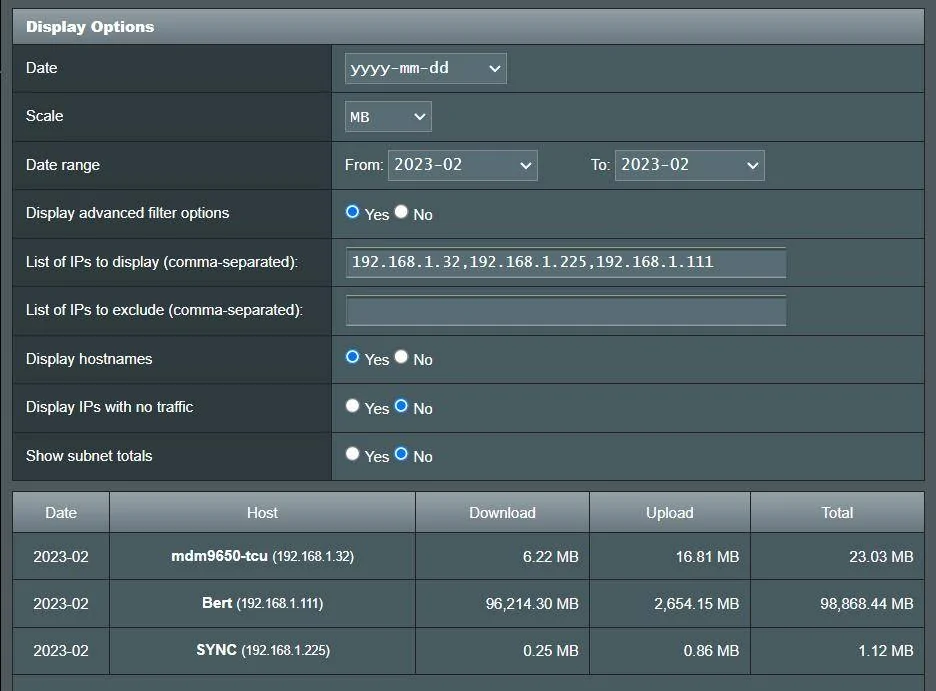Select No for Display IPs with no traffic
Image resolution: width=936 pixels, height=691 pixels.
point(401,406)
